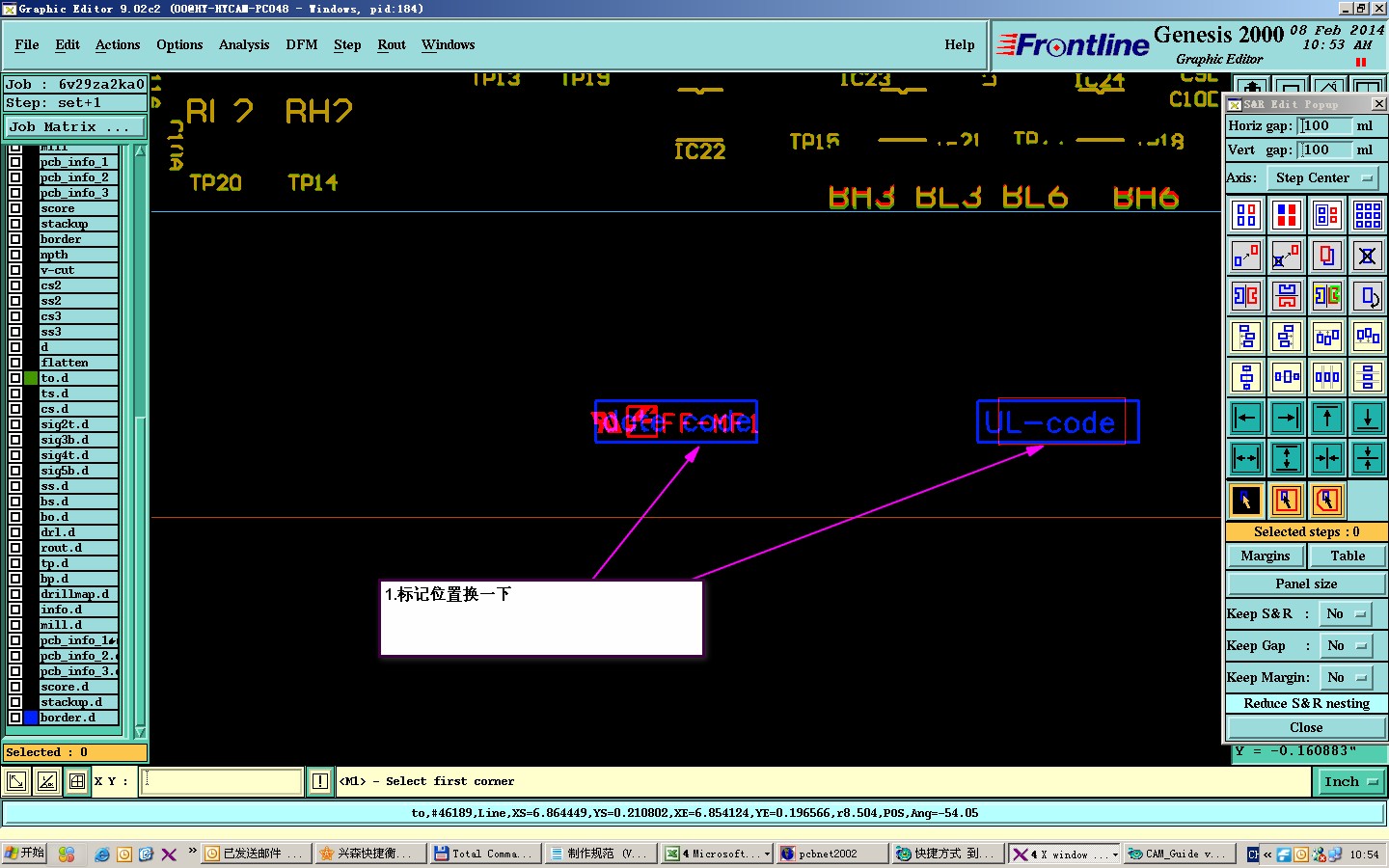Image resolution: width=1389 pixels, height=868 pixels.
Task: Select the polygon area select tool
Action: tap(1327, 500)
